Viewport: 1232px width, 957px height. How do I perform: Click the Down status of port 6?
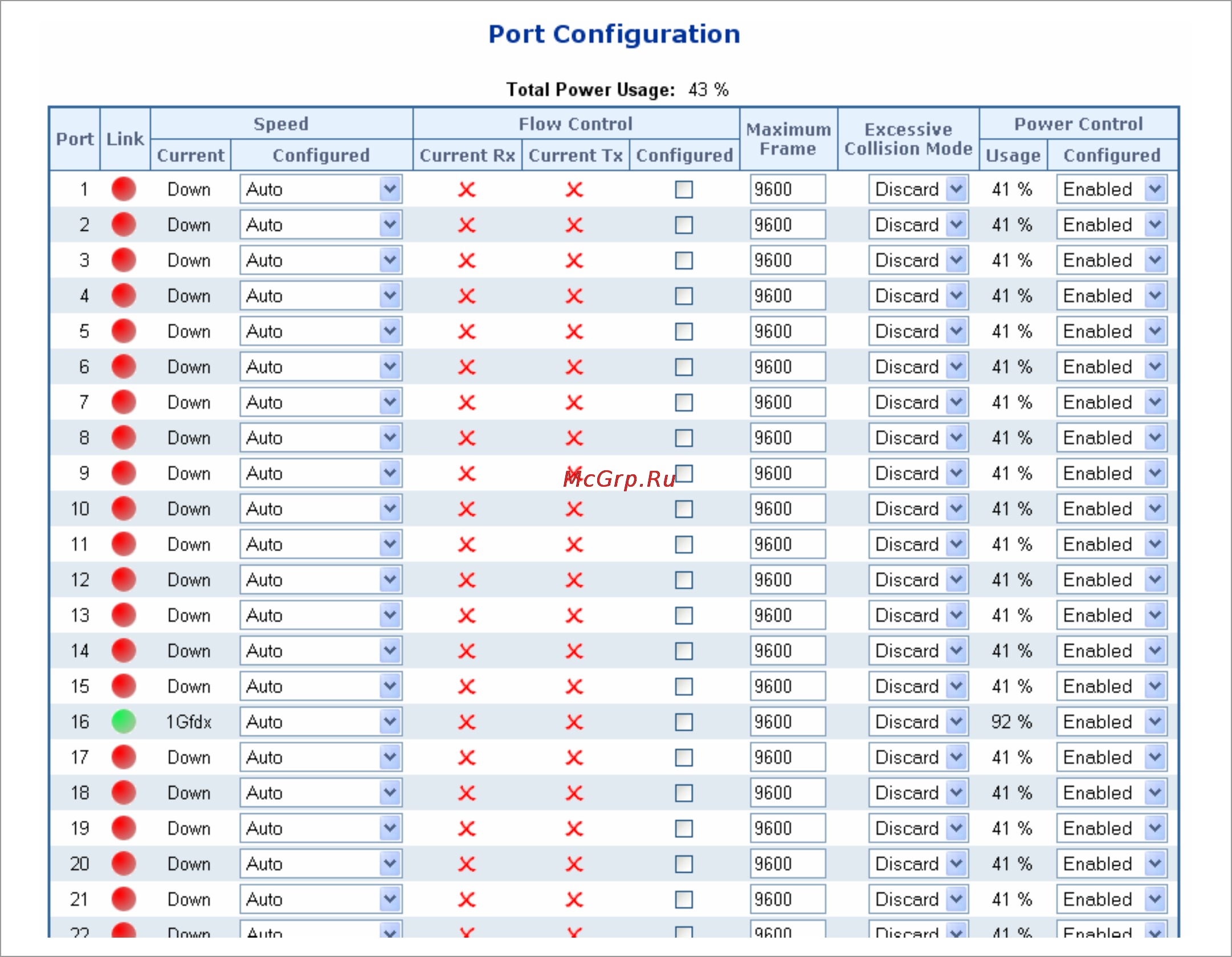pyautogui.click(x=189, y=366)
